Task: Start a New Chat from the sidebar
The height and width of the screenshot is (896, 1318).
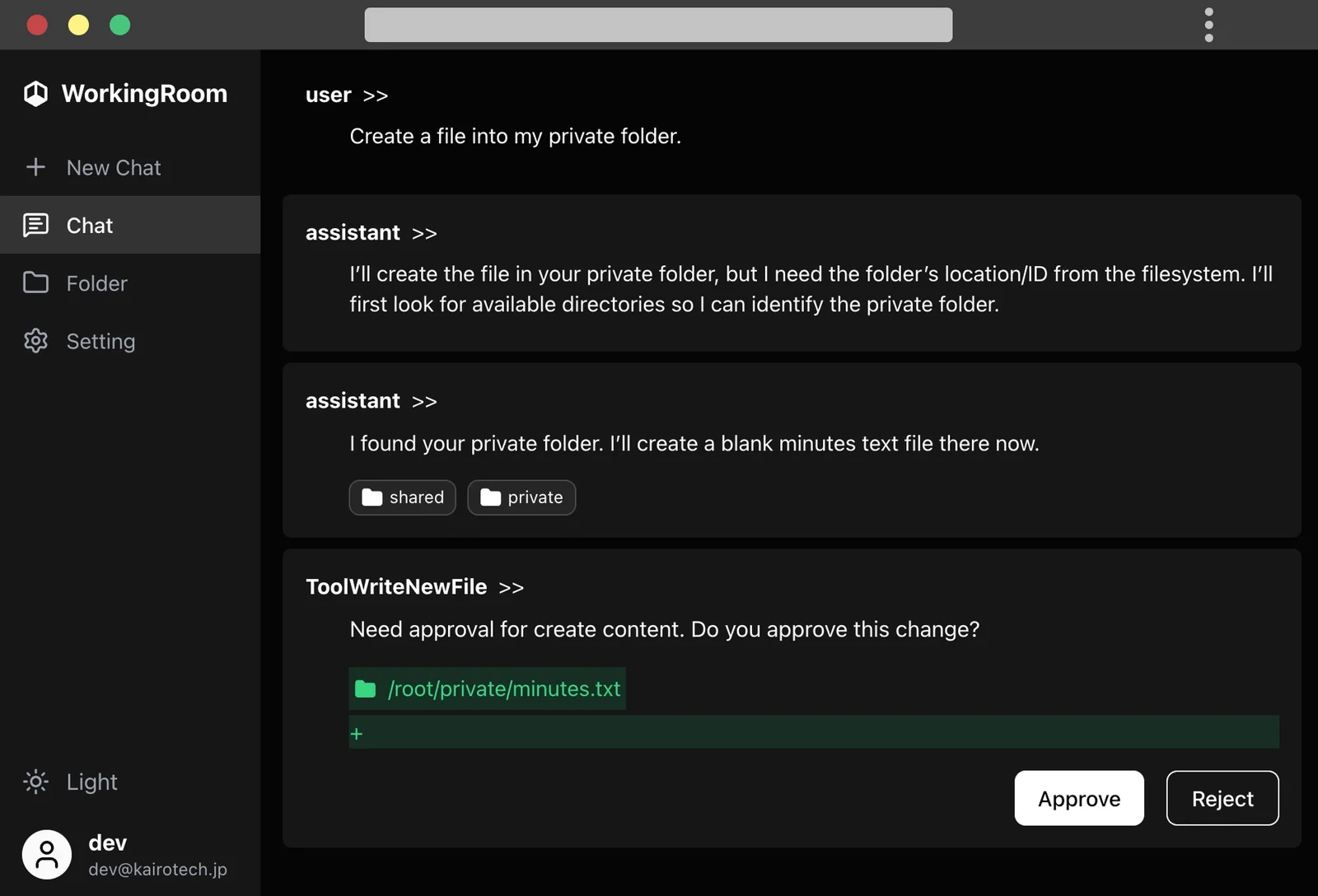Action: (130, 167)
